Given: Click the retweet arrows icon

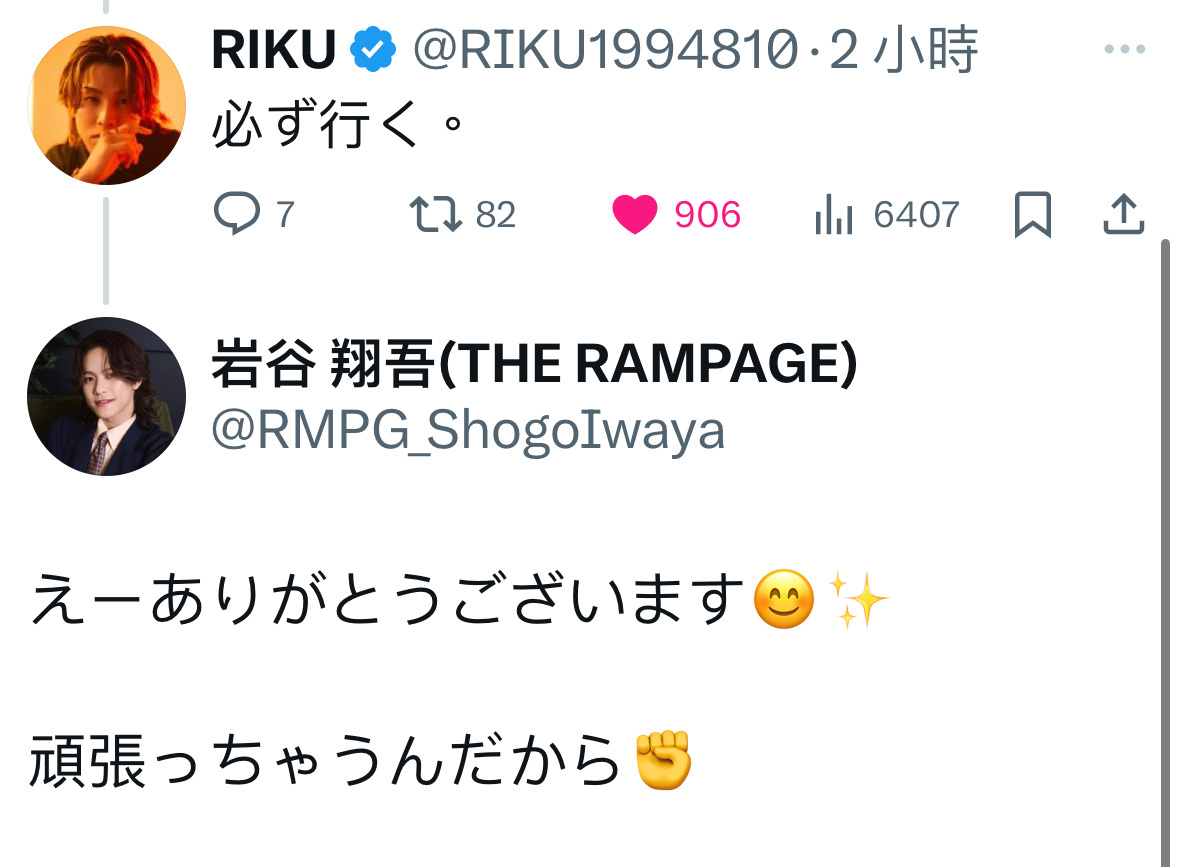Looking at the screenshot, I should [435, 214].
